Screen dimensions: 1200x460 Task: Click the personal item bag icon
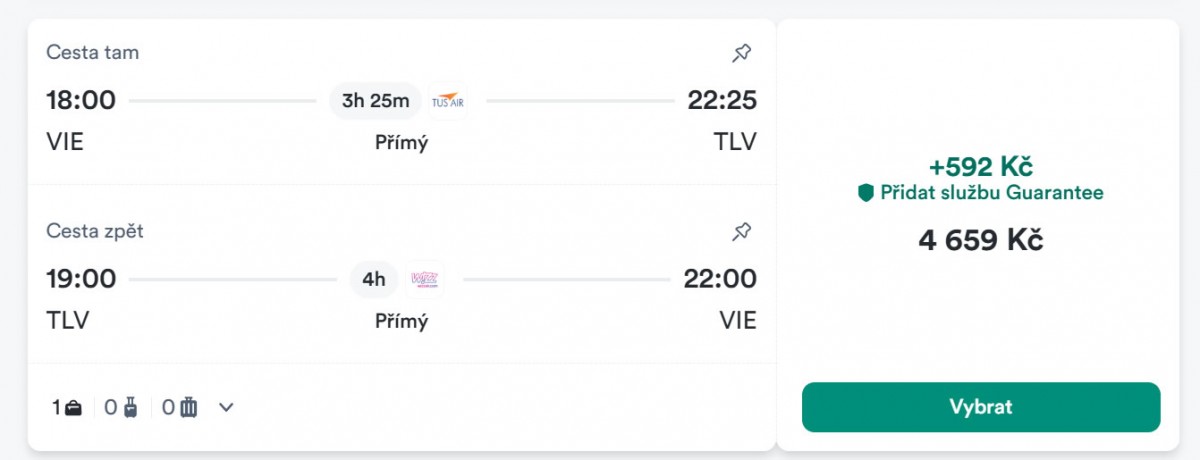[73, 407]
